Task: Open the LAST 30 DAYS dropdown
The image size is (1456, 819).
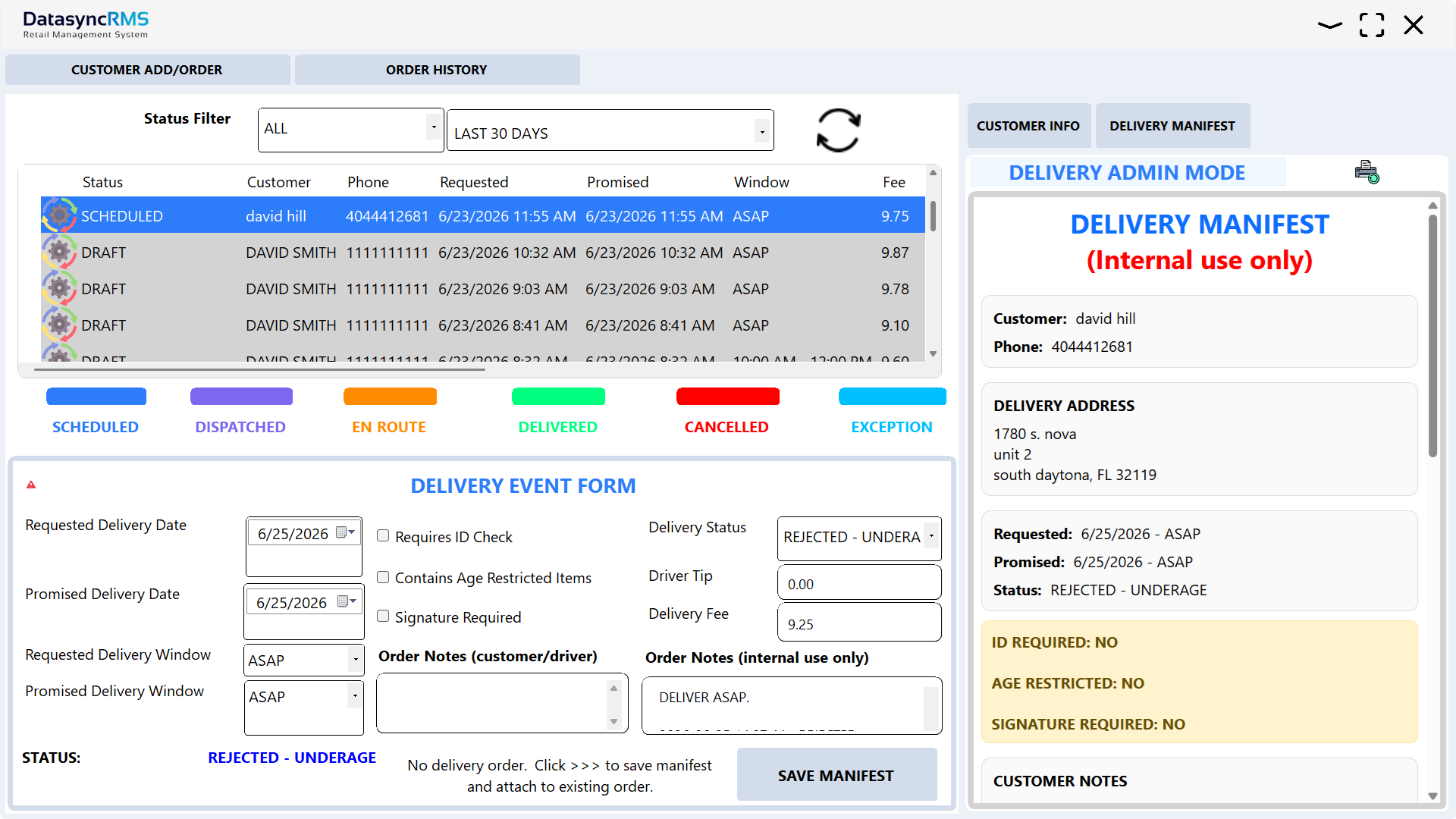Action: pyautogui.click(x=610, y=132)
